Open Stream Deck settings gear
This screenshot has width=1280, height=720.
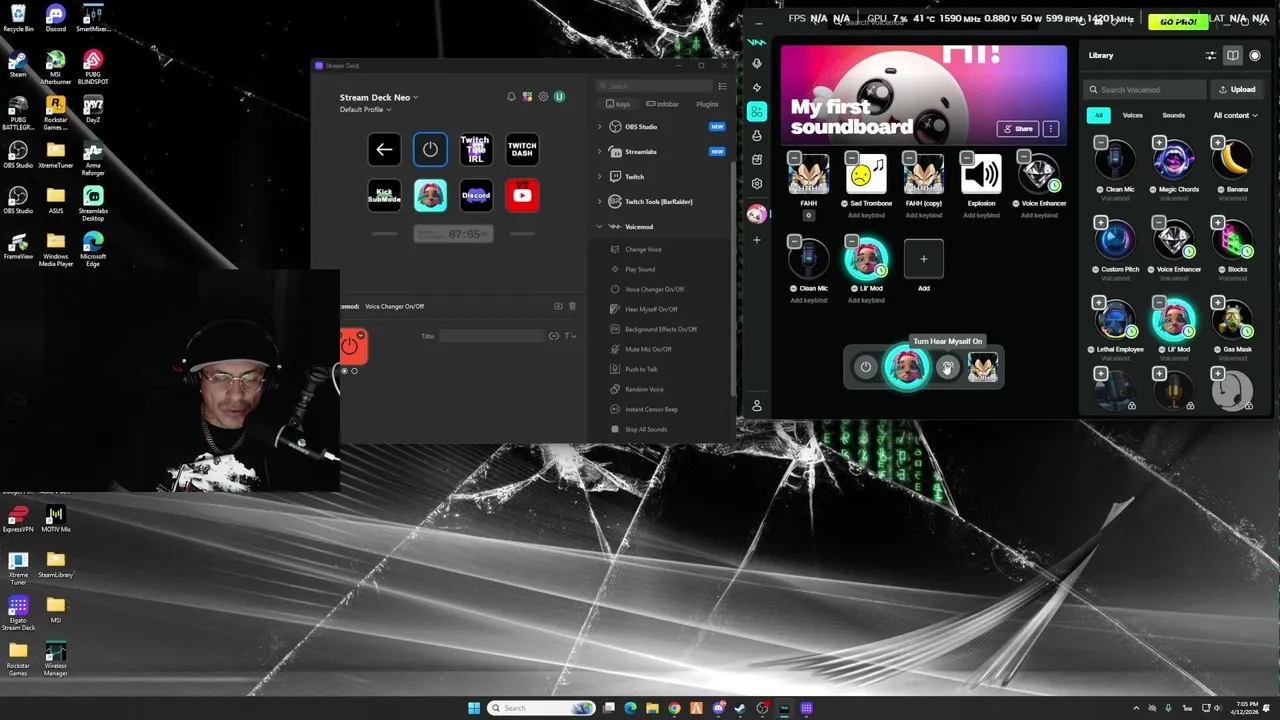tap(543, 97)
